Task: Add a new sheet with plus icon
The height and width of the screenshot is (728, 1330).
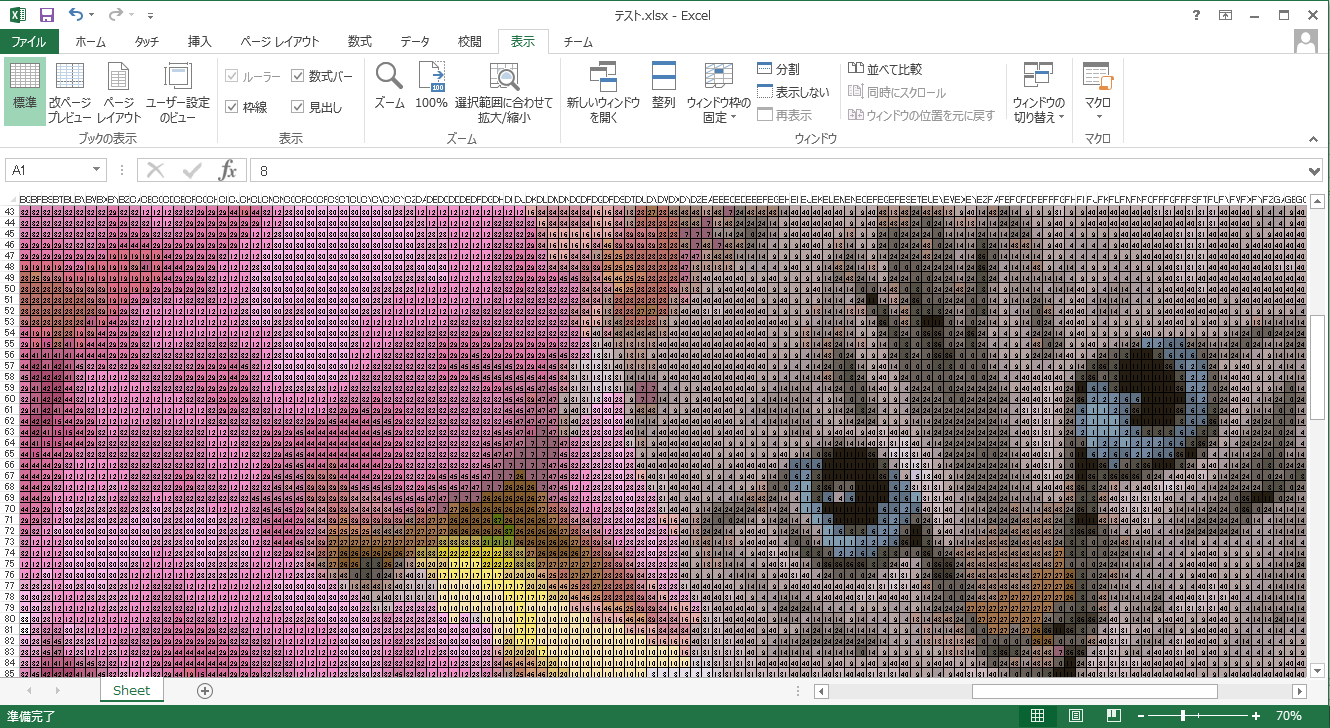Action: point(205,691)
